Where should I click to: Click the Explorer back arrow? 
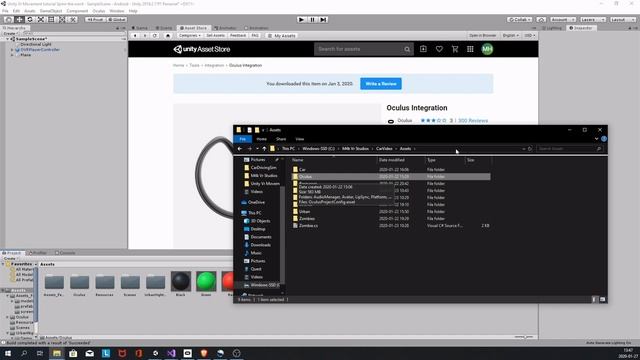(240, 149)
